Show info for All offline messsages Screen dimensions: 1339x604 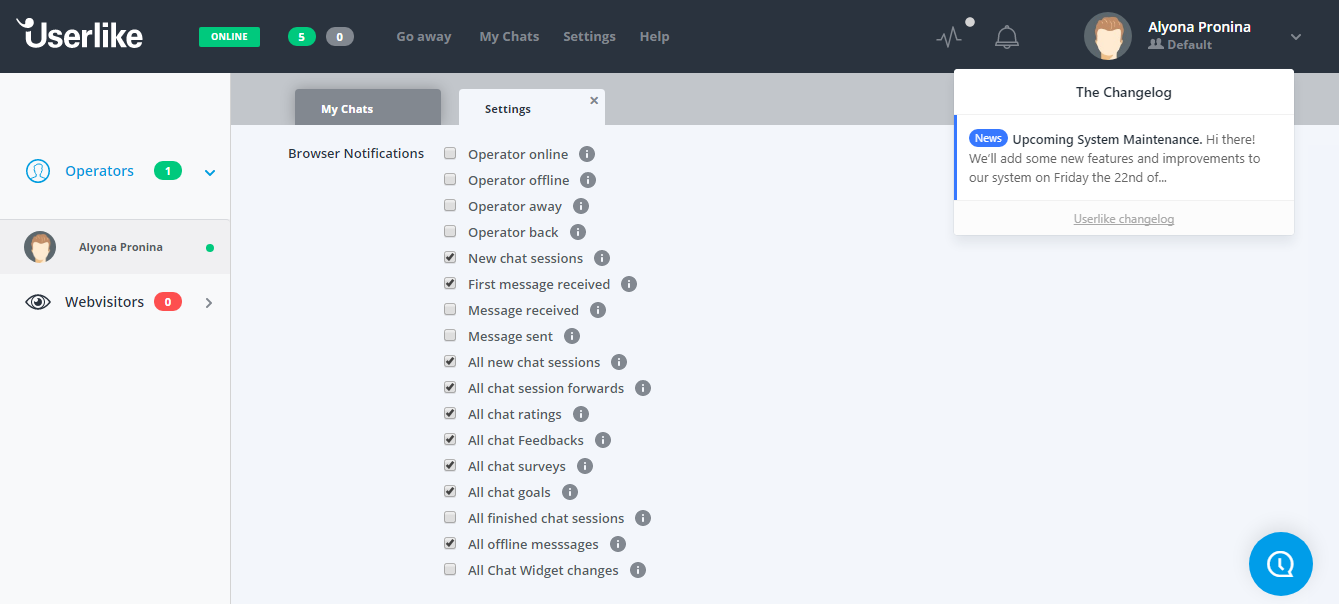pos(618,544)
